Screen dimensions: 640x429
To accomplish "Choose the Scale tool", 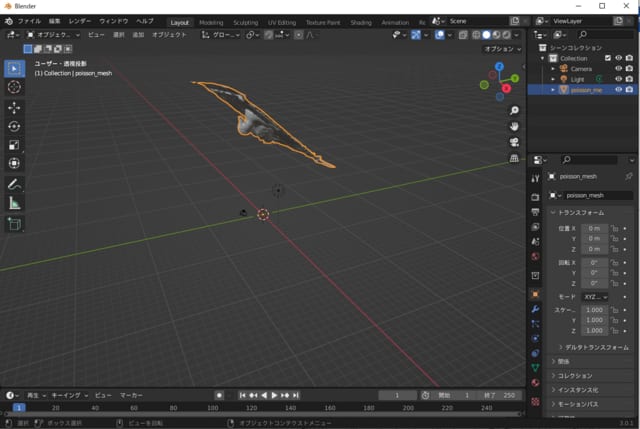I will click(14, 145).
